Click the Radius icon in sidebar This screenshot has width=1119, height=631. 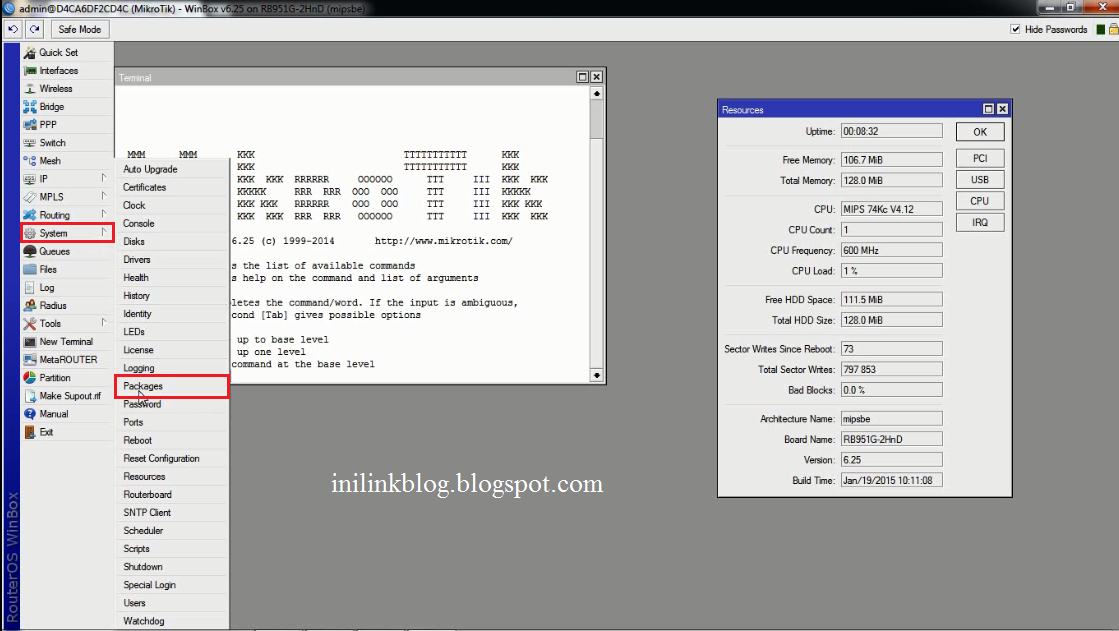point(29,306)
